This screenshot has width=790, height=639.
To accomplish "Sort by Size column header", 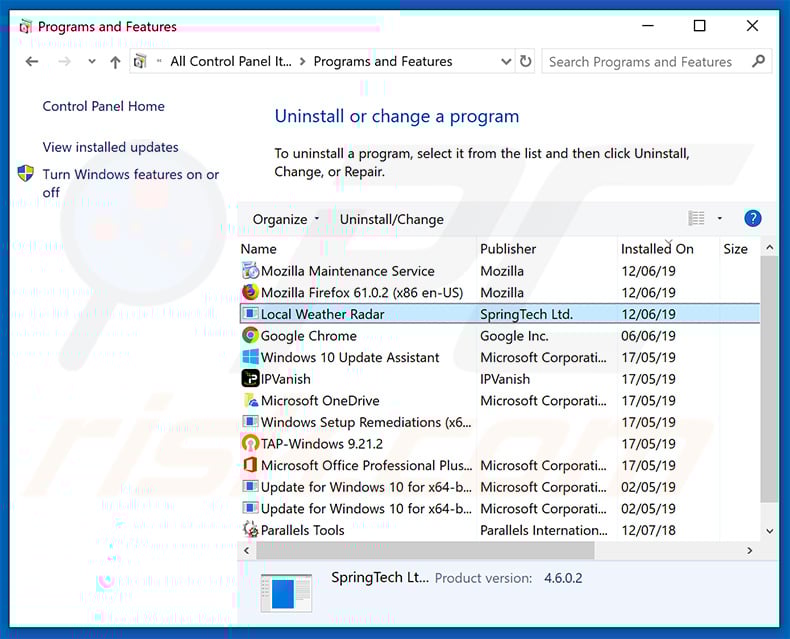I will pos(735,249).
